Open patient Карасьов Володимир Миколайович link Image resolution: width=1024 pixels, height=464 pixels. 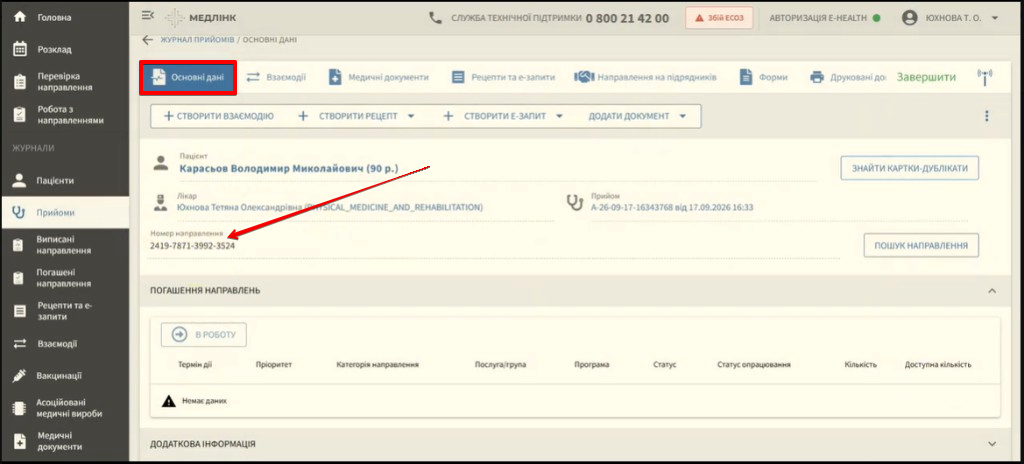(x=288, y=168)
